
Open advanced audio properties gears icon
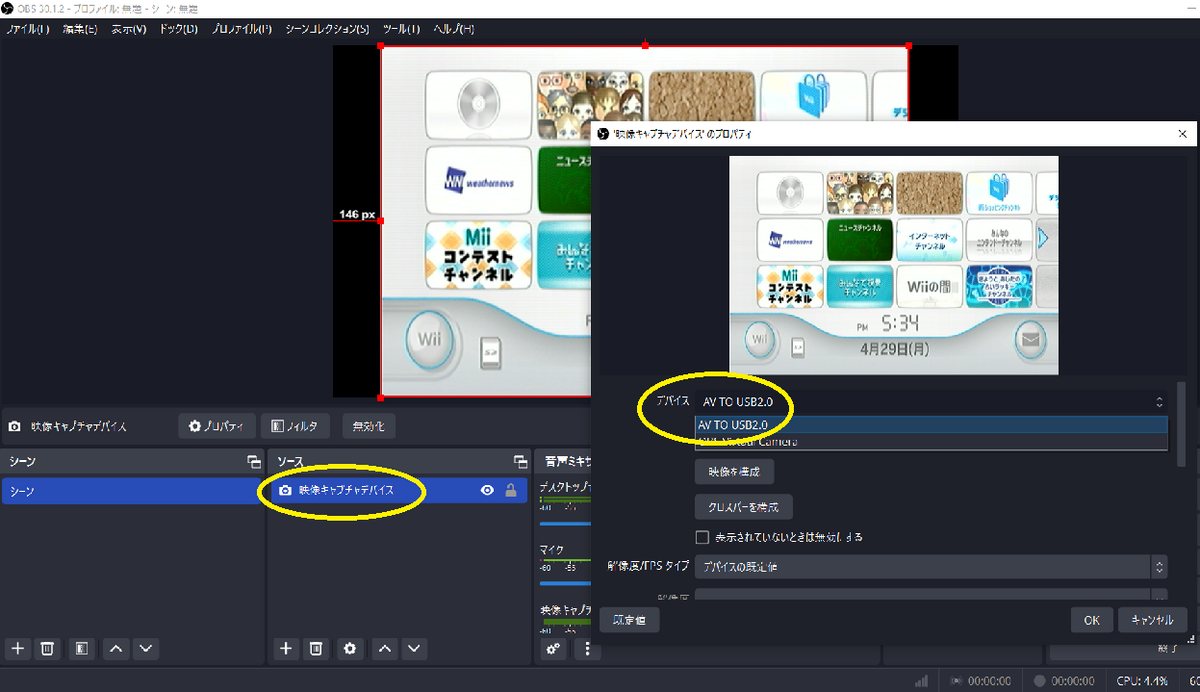pos(552,649)
